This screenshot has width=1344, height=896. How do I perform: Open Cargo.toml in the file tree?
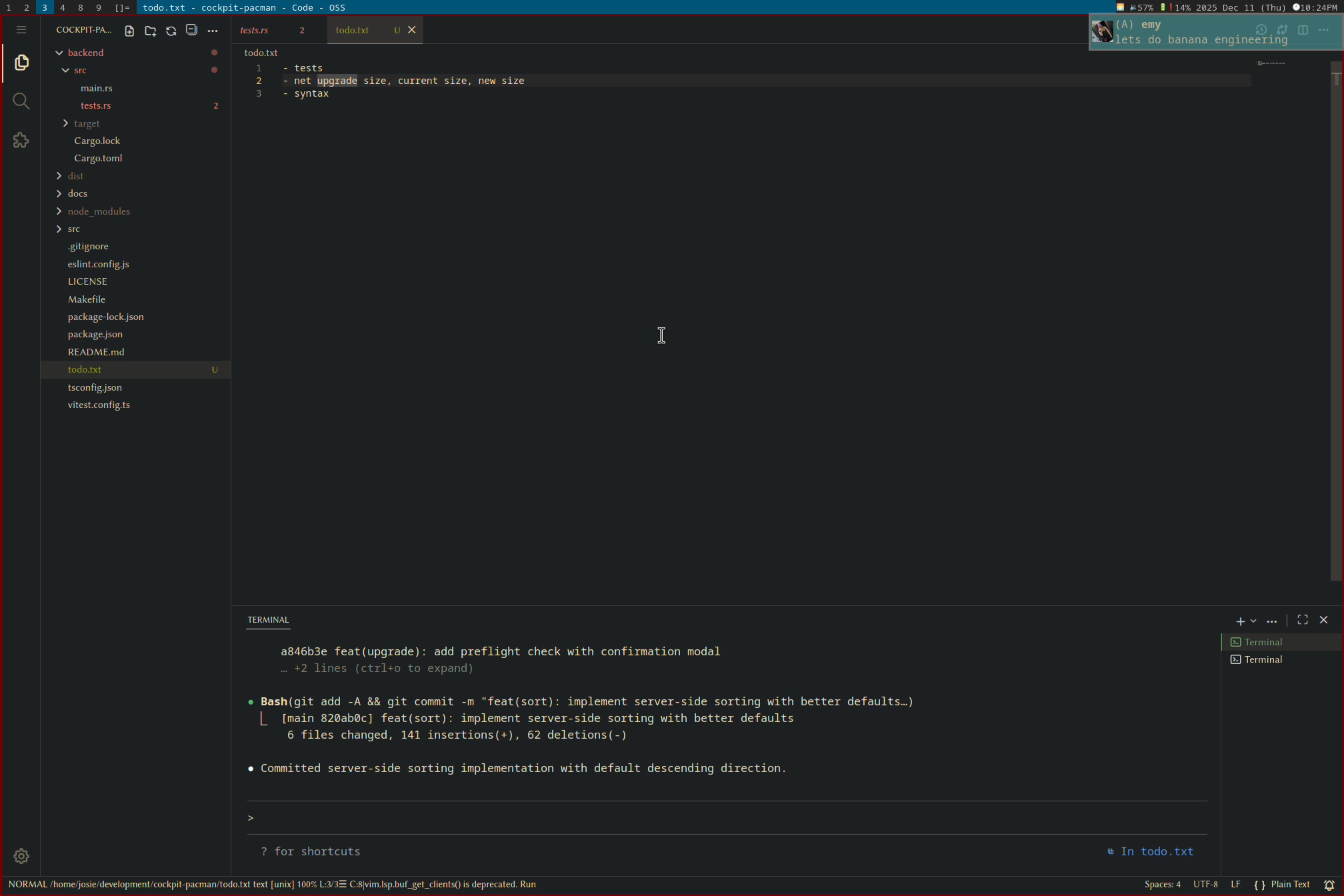click(98, 158)
